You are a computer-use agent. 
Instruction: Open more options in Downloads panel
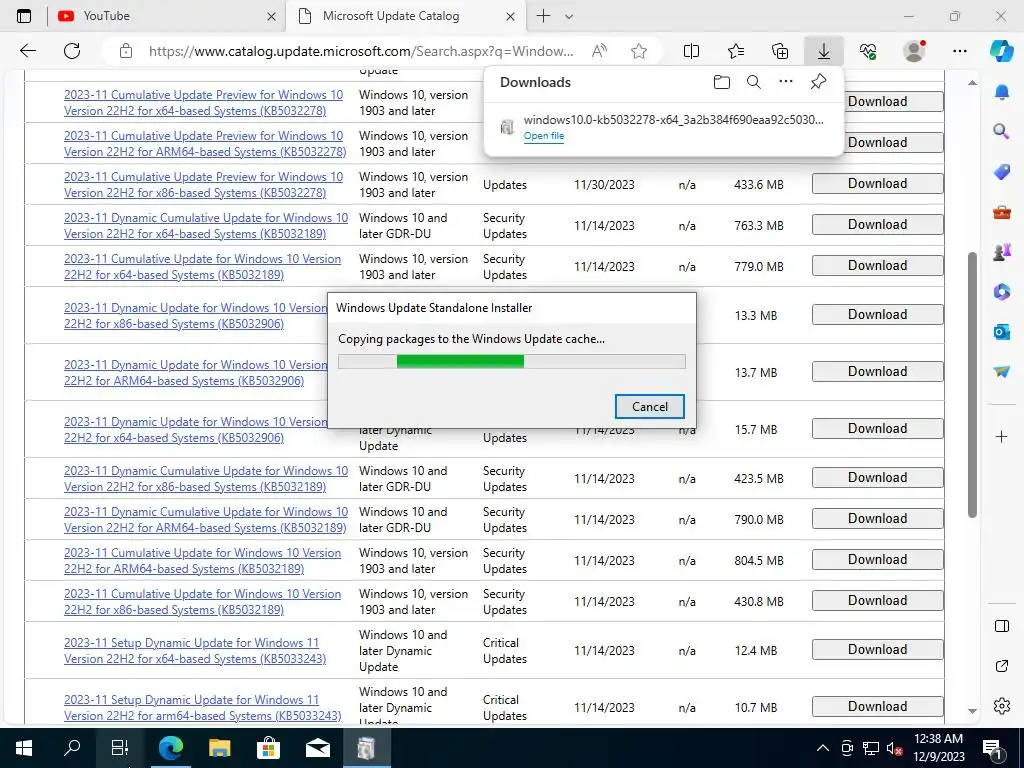[786, 82]
